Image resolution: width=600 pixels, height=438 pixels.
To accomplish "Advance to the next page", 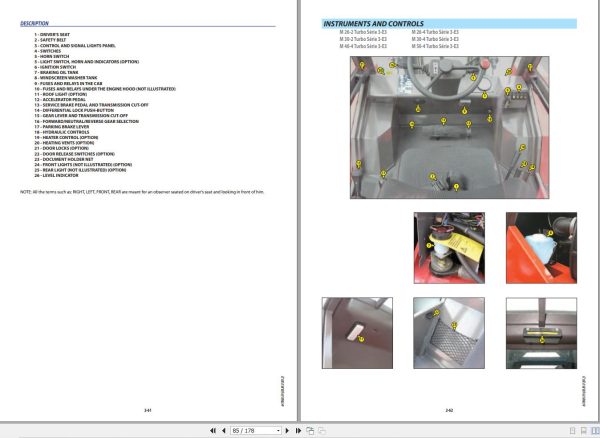I will (287, 431).
